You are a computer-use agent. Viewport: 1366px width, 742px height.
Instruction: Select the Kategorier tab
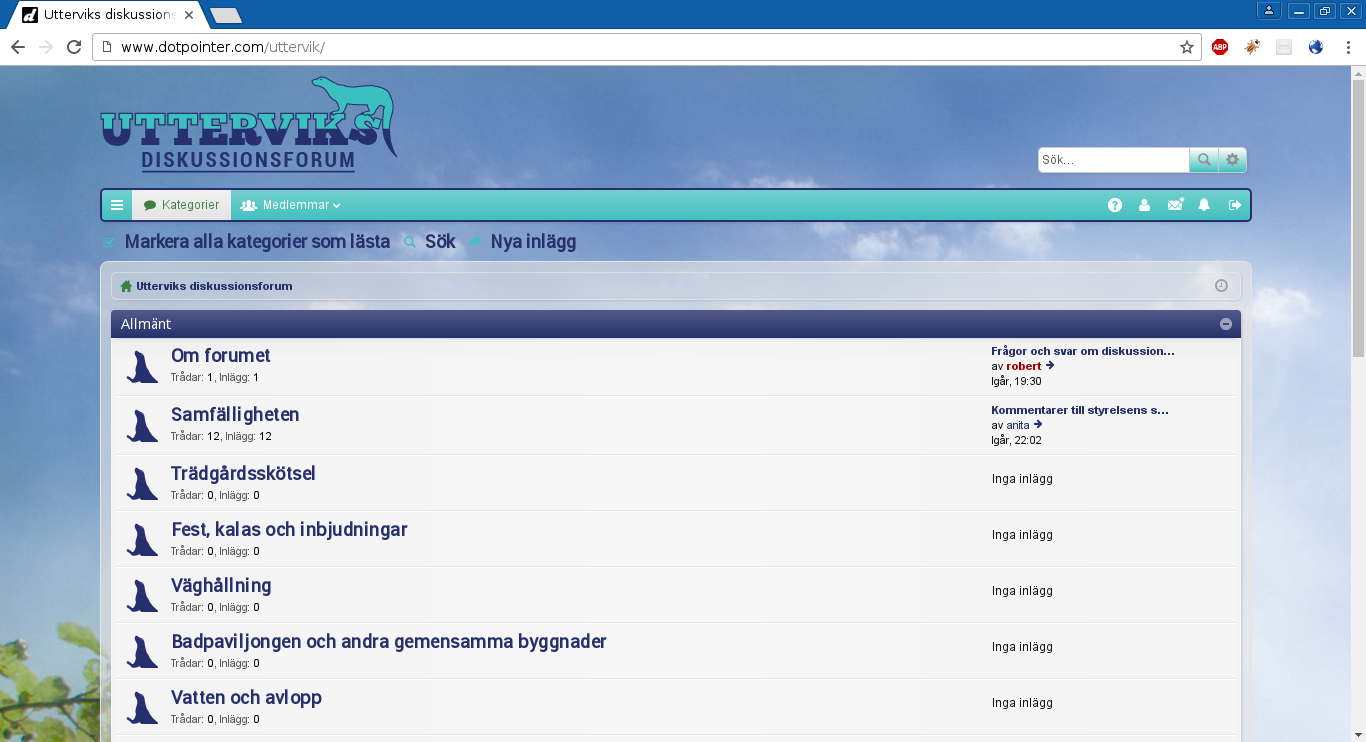(x=182, y=205)
